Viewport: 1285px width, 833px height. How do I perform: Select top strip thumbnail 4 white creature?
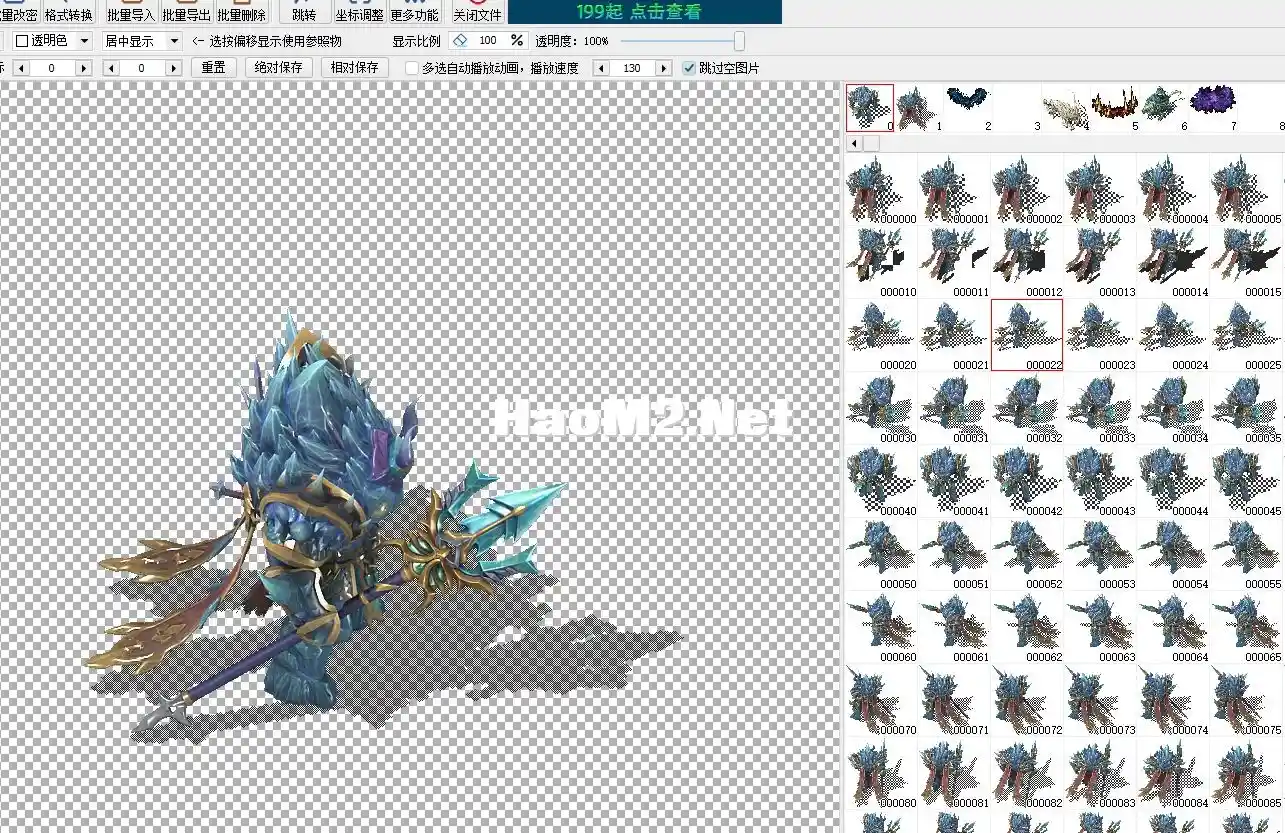click(1066, 108)
